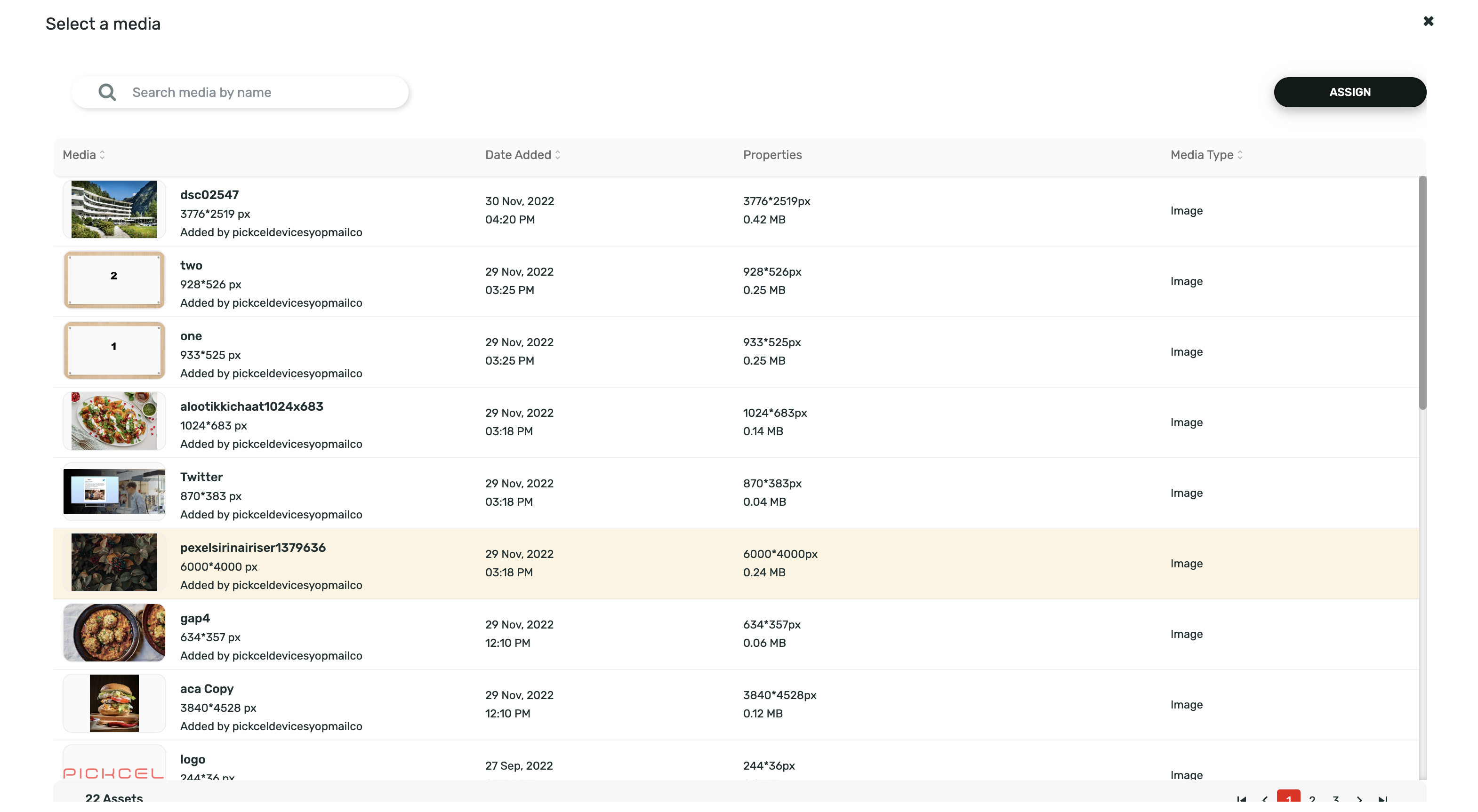Click the search magnifier icon

[x=107, y=92]
